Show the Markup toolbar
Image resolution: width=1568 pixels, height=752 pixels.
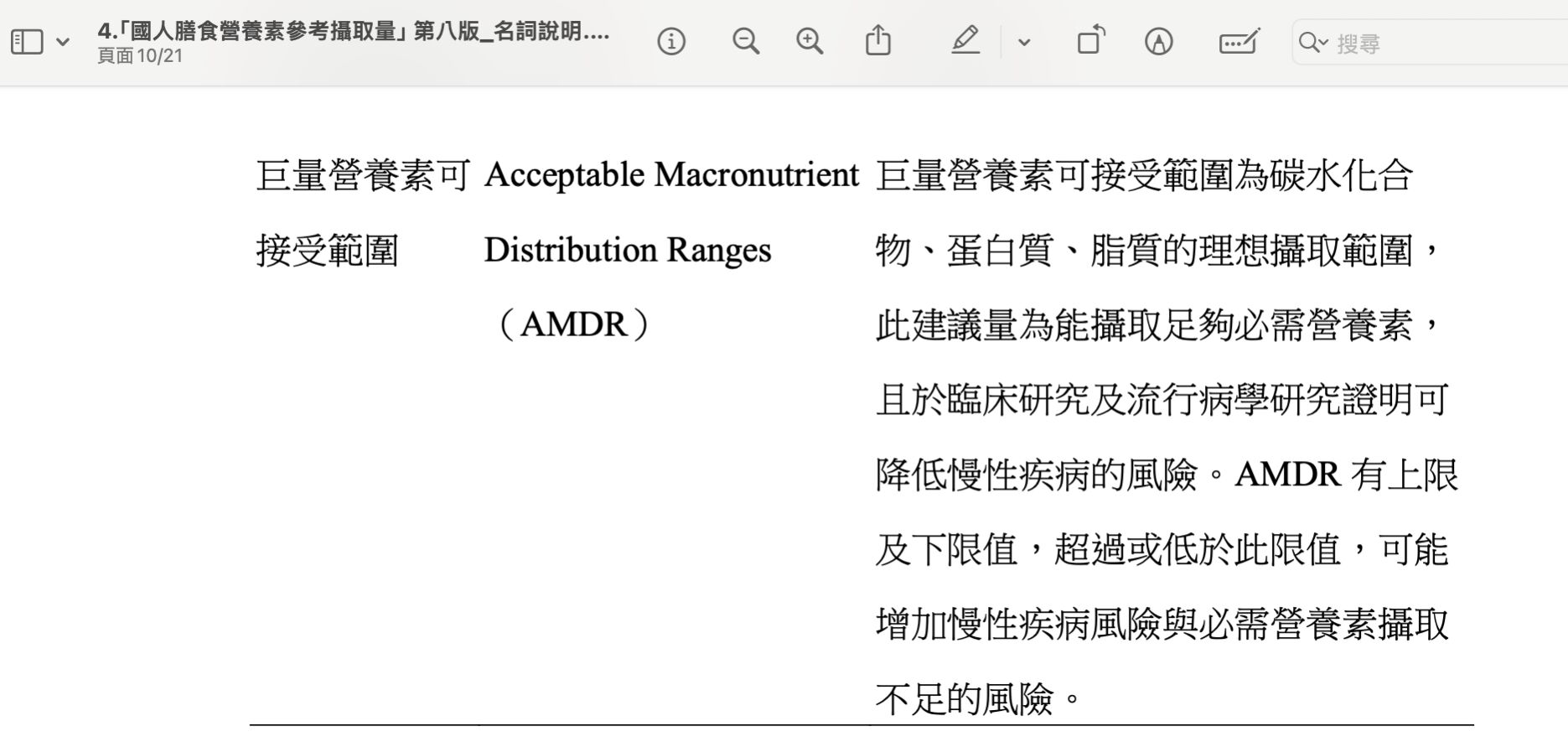[x=1158, y=42]
